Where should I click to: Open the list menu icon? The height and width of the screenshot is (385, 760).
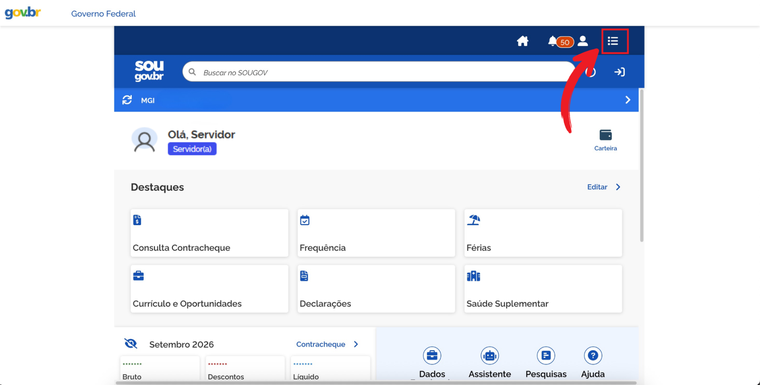[613, 41]
